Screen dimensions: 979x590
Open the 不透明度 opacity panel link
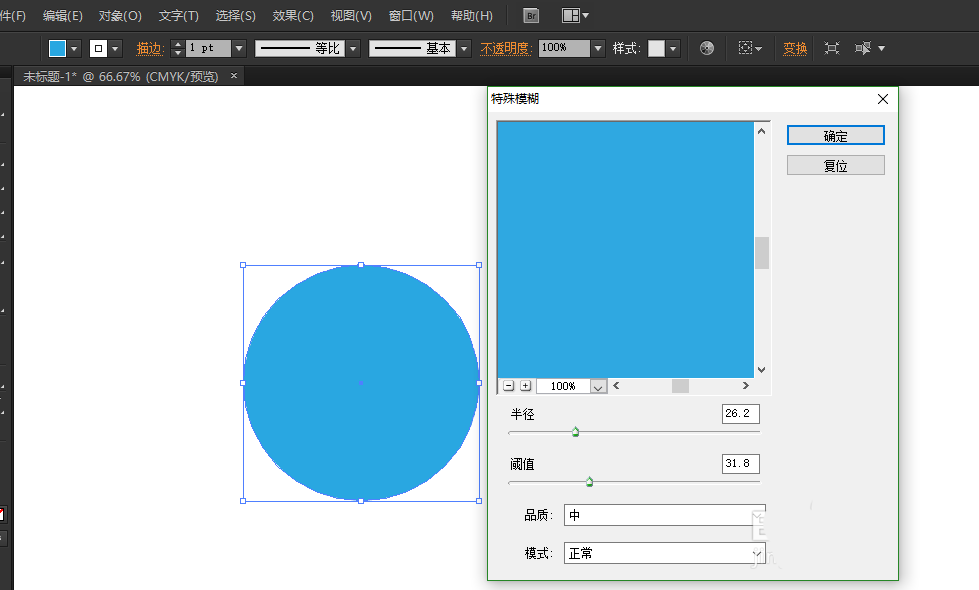(506, 48)
